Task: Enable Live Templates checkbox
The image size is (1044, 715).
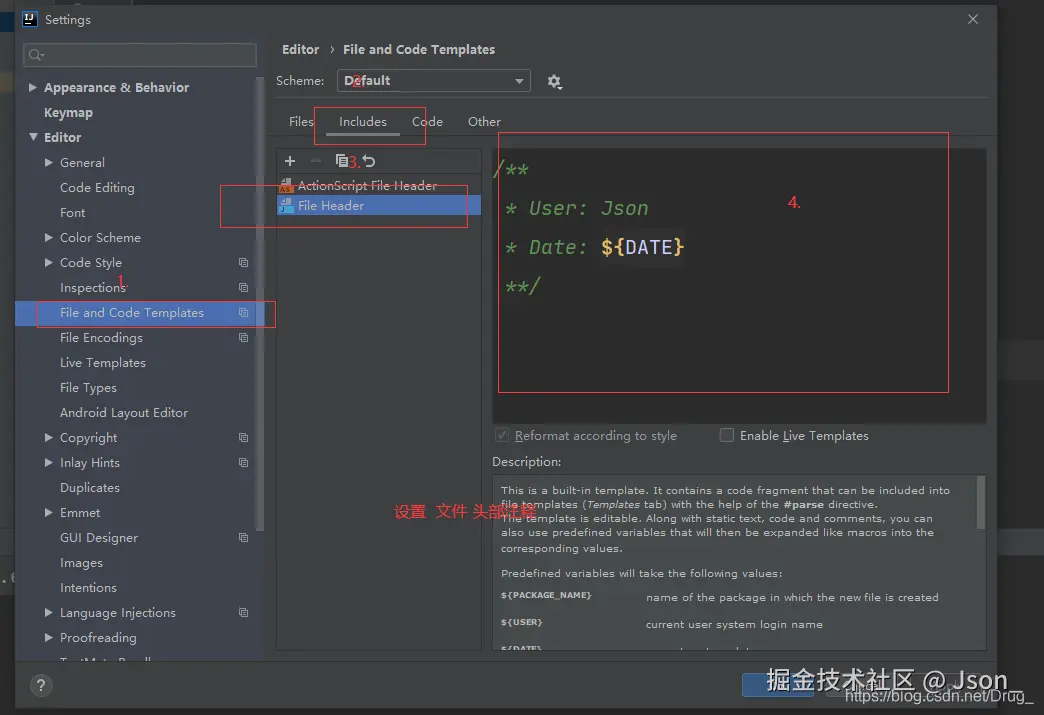Action: point(727,435)
